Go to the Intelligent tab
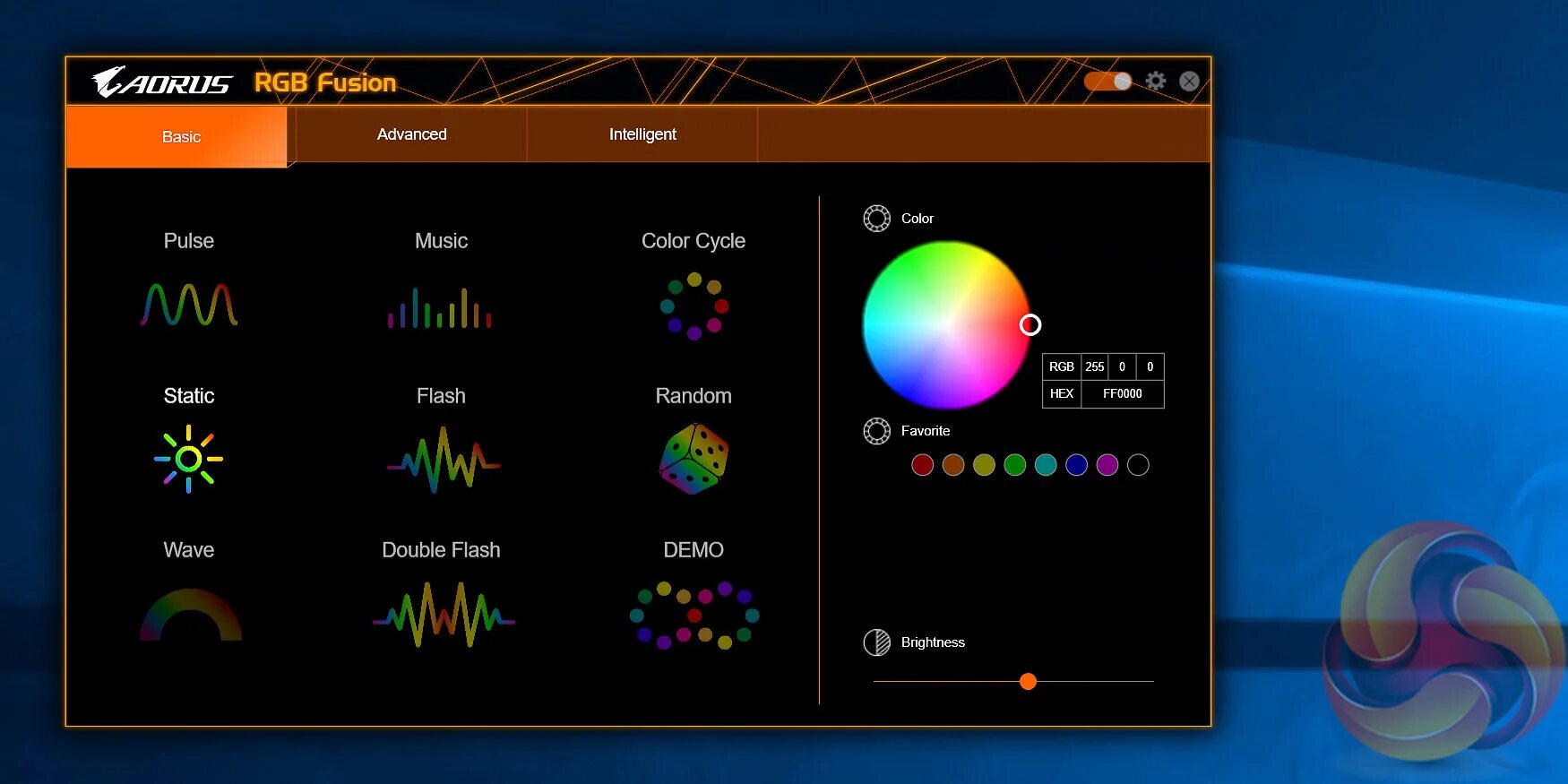Image resolution: width=1568 pixels, height=784 pixels. point(642,134)
